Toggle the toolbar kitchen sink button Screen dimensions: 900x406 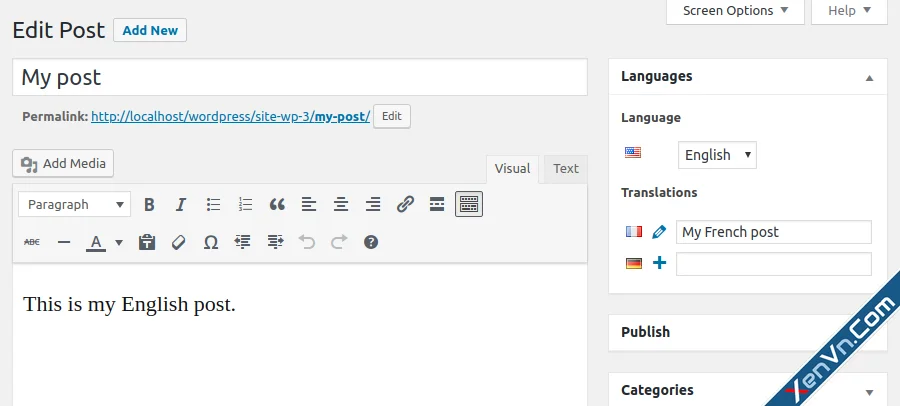coord(469,204)
